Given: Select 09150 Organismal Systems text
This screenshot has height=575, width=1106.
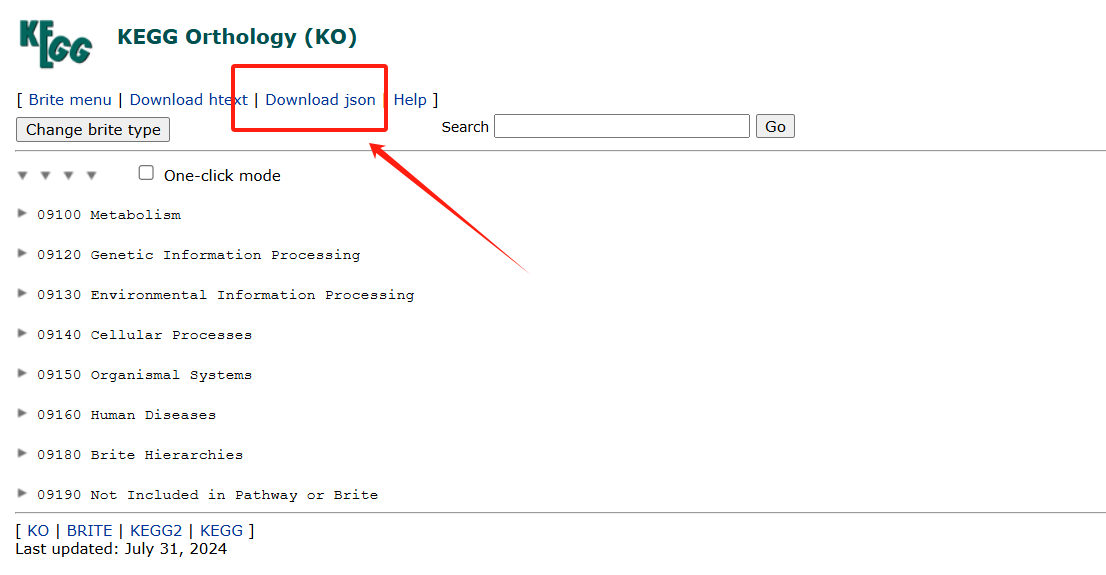Looking at the screenshot, I should click(x=145, y=375).
